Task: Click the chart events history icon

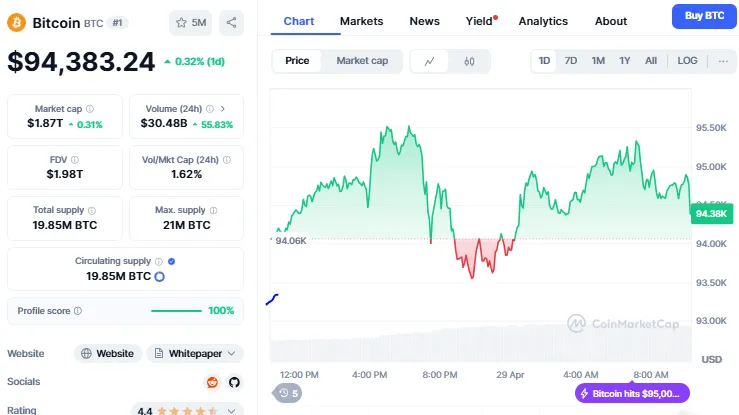Action: point(289,393)
